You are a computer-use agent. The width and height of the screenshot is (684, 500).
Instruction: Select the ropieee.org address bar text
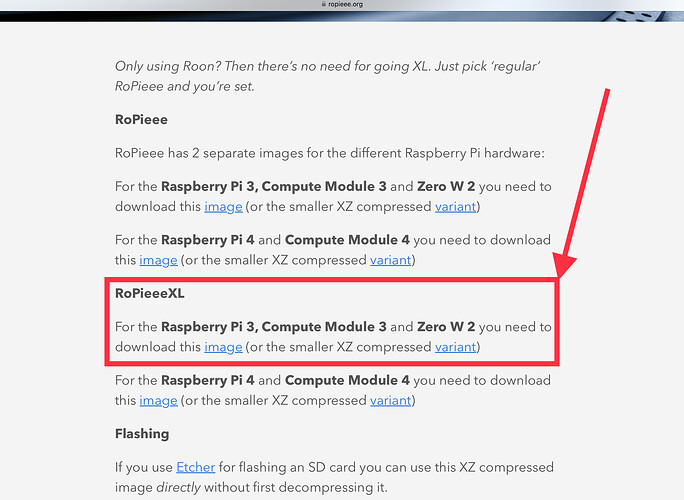tap(345, 4)
